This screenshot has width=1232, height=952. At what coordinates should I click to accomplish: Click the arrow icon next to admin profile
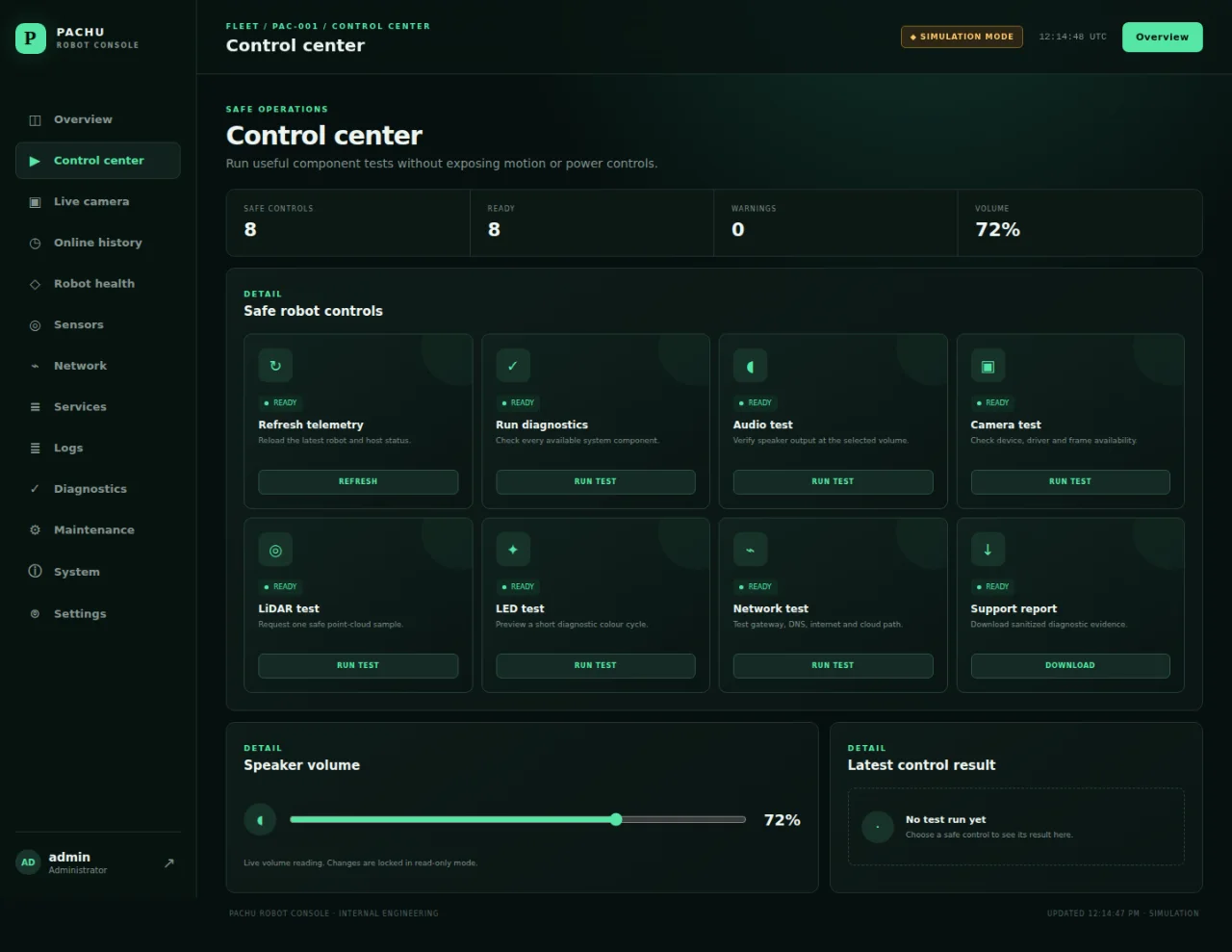click(x=169, y=863)
